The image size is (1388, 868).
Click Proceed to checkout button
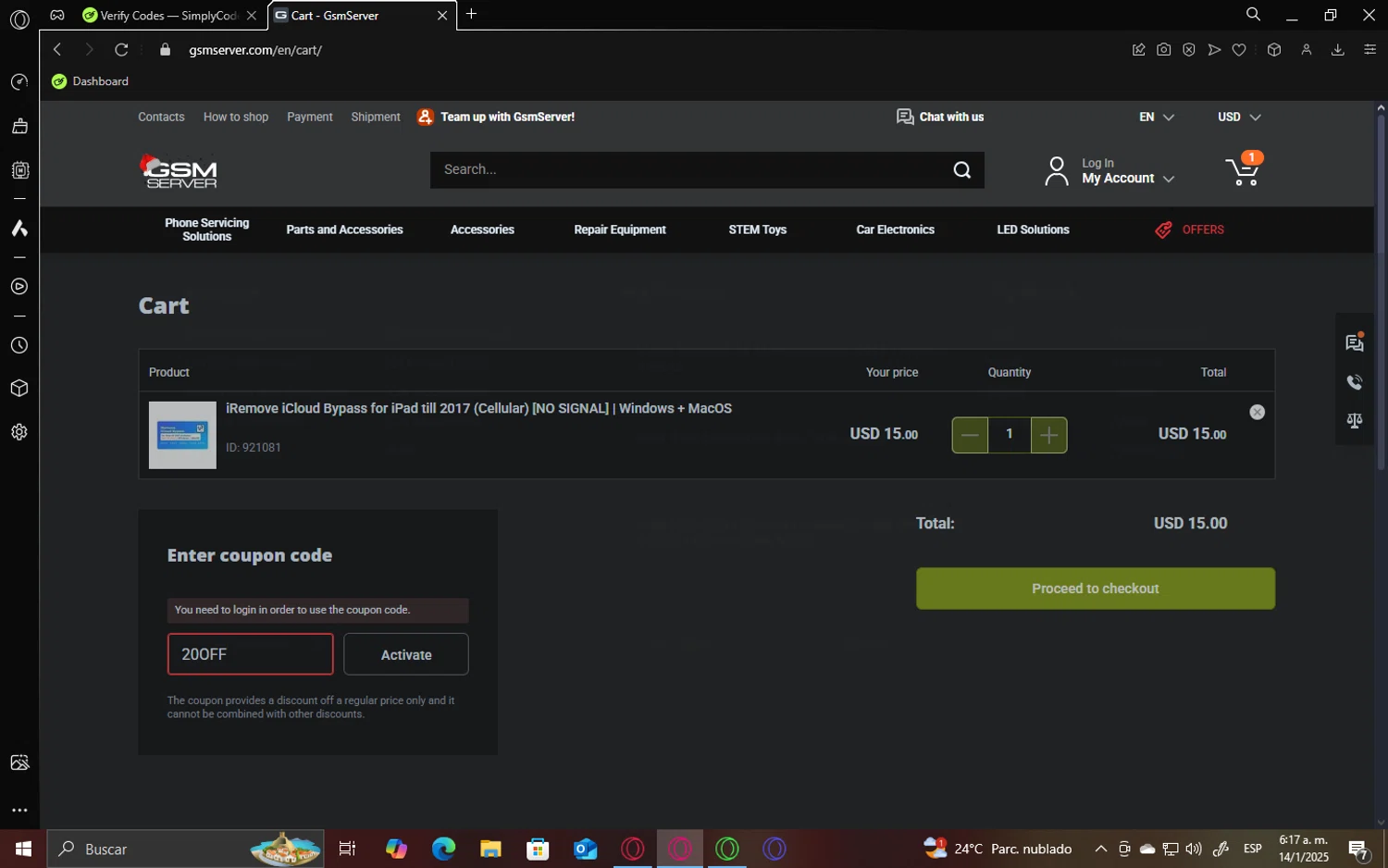click(x=1096, y=589)
